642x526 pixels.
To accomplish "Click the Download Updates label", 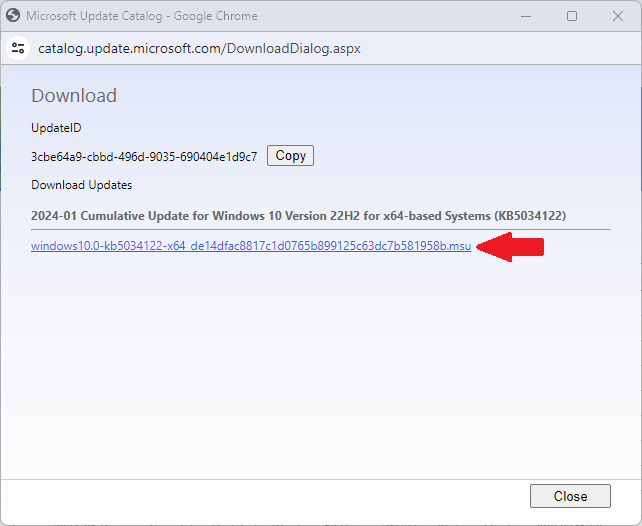I will [81, 185].
